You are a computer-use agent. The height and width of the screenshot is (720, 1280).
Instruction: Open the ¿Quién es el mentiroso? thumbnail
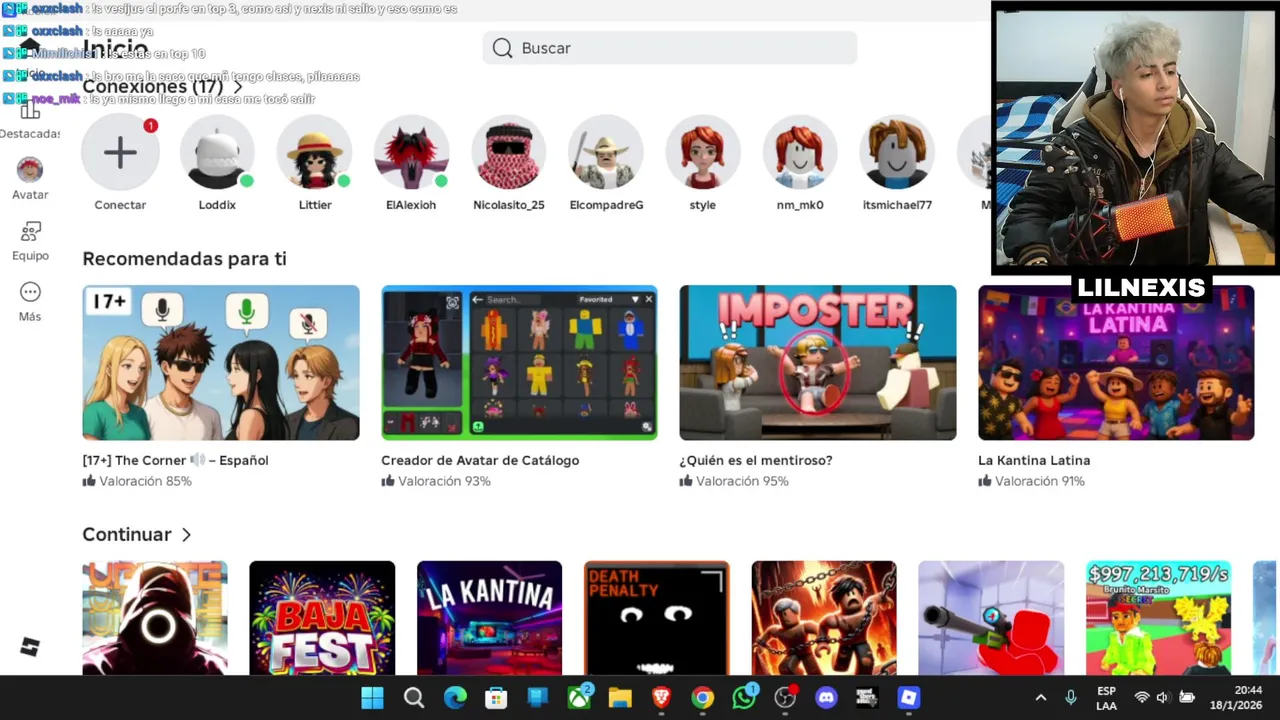coord(818,363)
